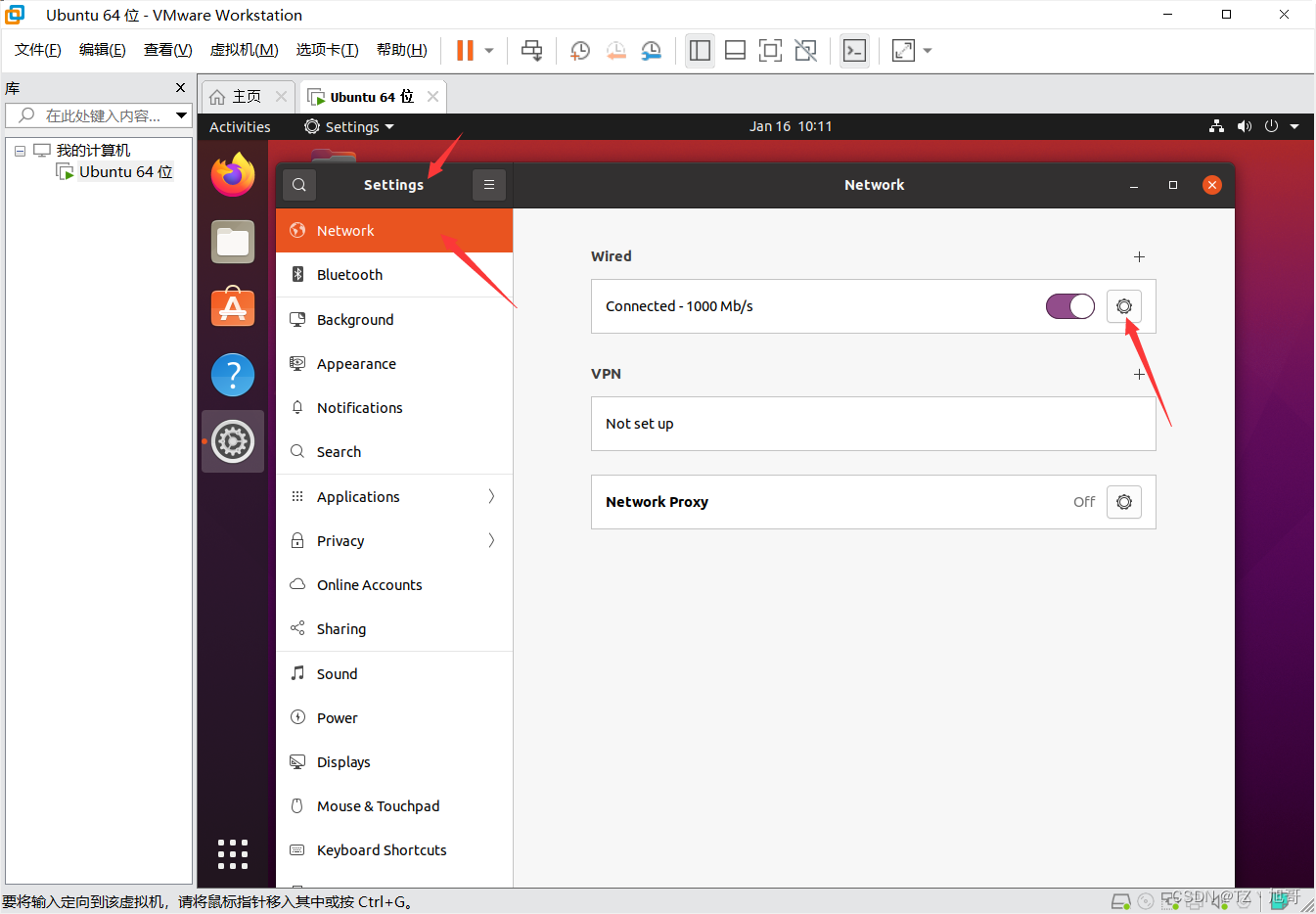The image size is (1316, 914).
Task: Open the 选项卡(T) menu
Action: (328, 50)
